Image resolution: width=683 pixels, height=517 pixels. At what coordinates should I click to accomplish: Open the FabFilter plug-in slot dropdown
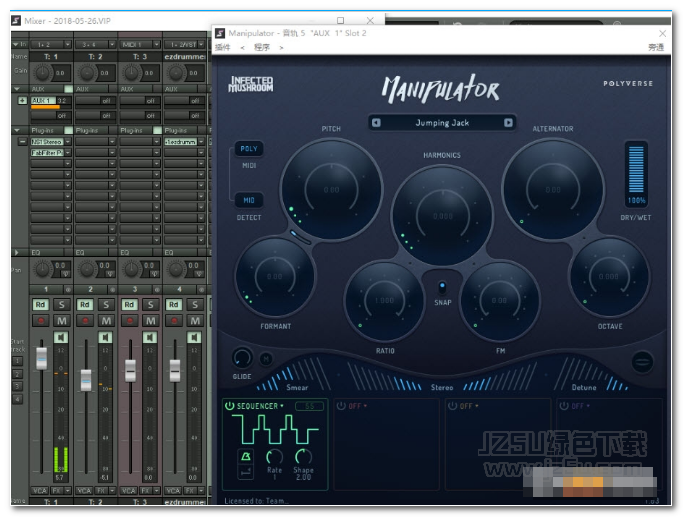(68, 152)
